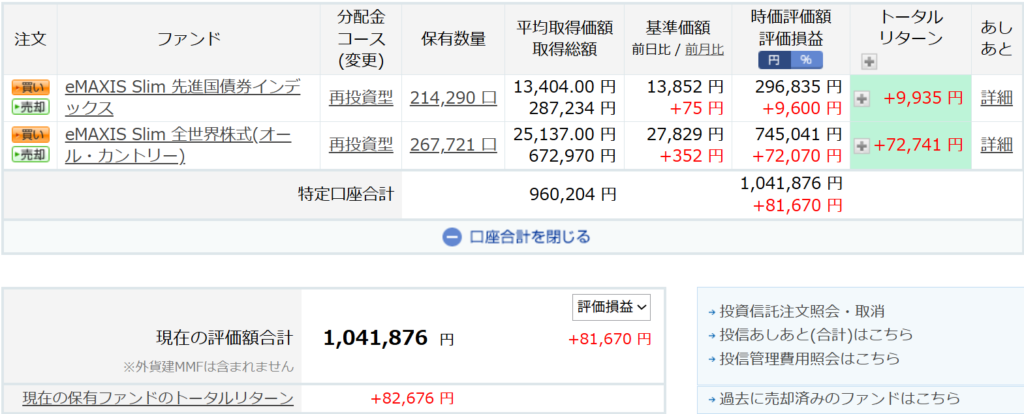
Task: Expand plus icon under トータルリターン header
Action: click(869, 62)
